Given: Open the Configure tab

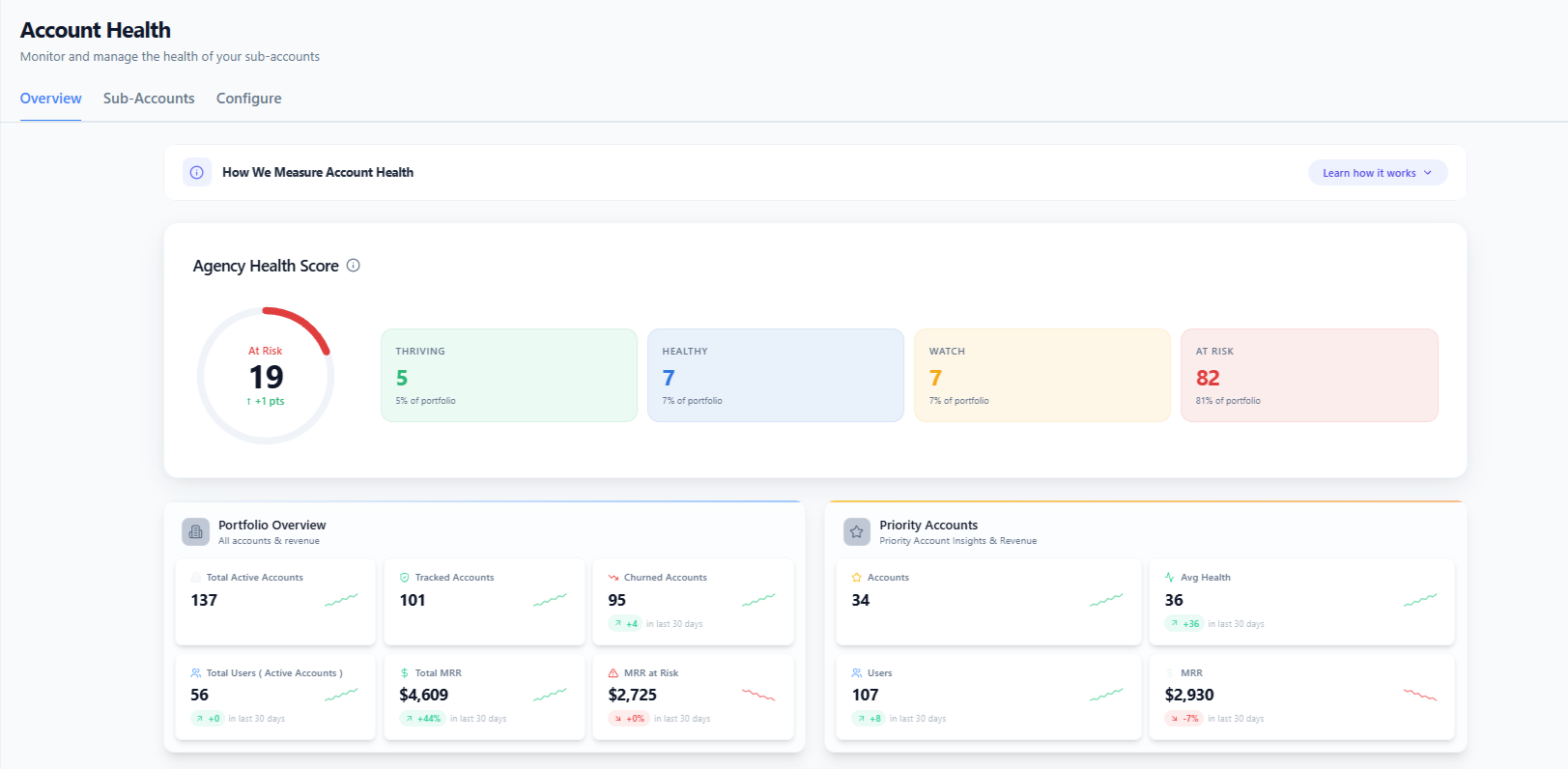Looking at the screenshot, I should point(249,99).
